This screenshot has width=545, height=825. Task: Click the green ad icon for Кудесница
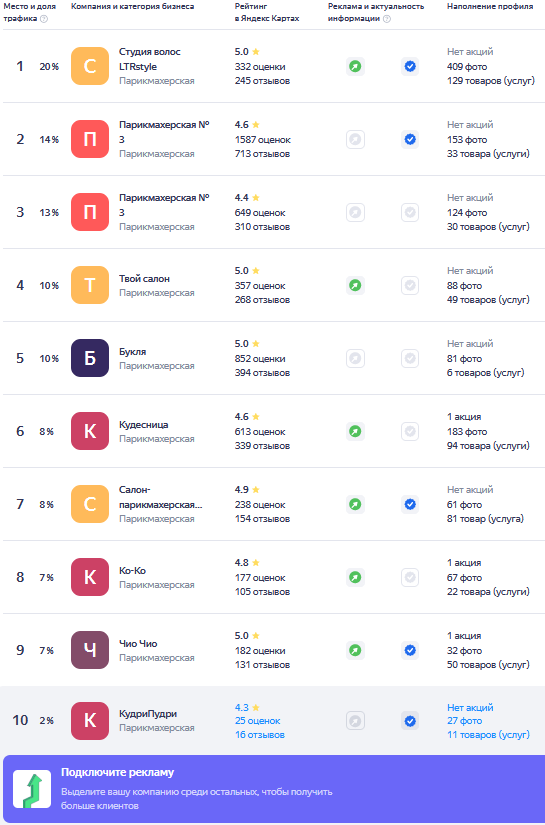(x=356, y=432)
